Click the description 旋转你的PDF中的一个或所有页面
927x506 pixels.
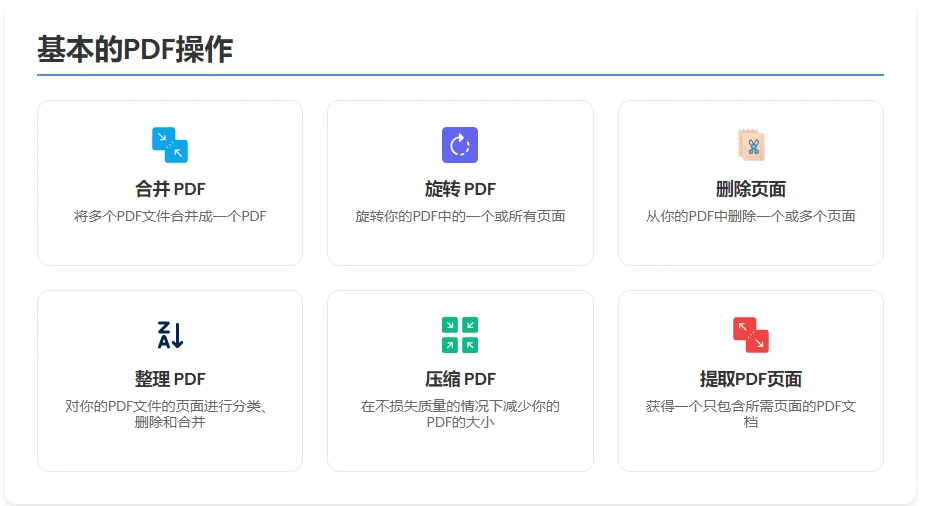click(x=460, y=216)
